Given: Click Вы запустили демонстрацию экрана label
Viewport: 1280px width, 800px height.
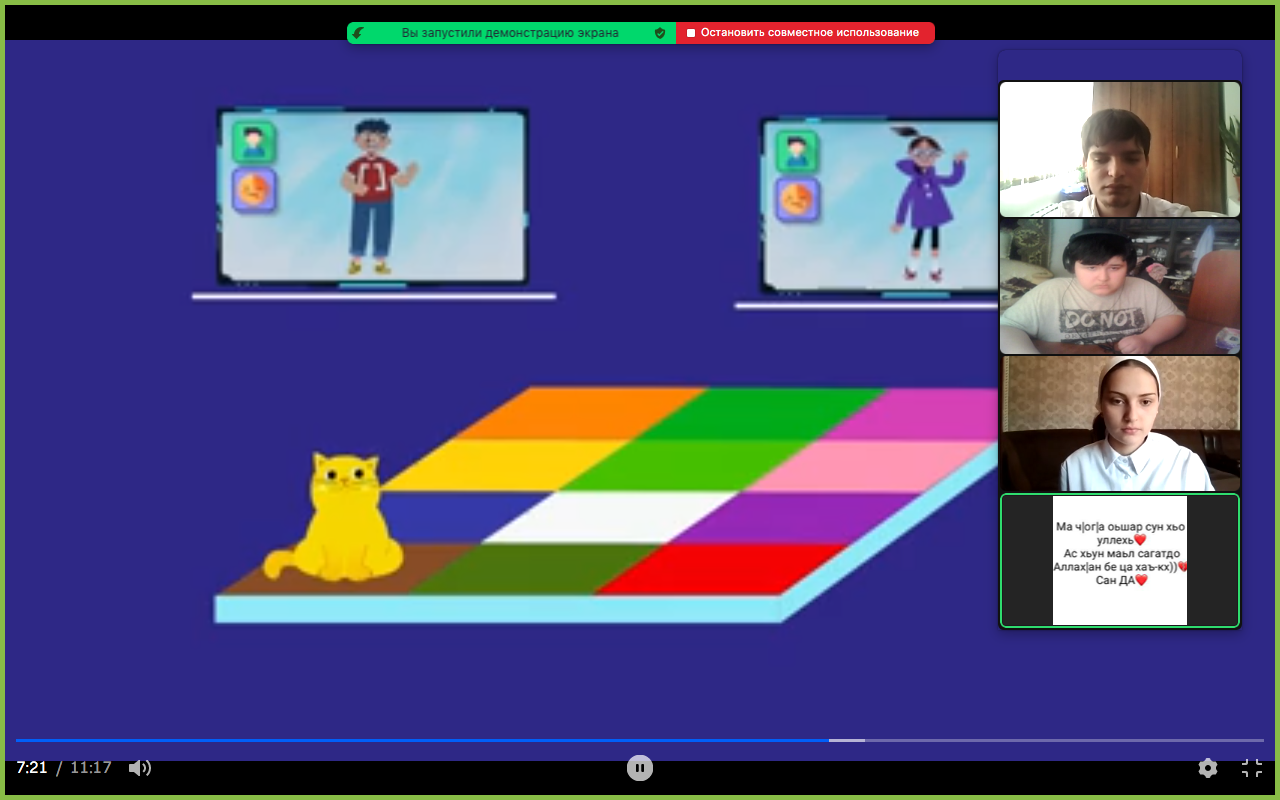Looking at the screenshot, I should click(510, 33).
